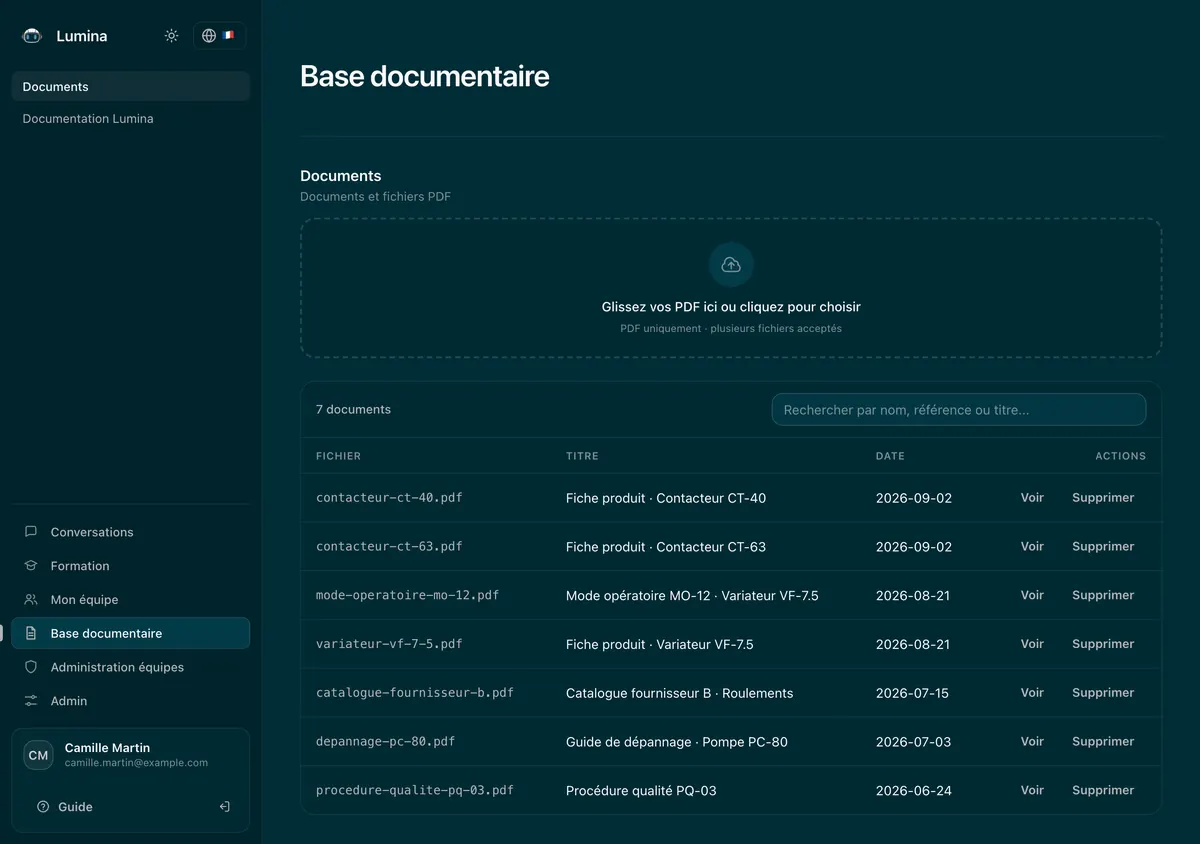Open the Admin section label
This screenshot has height=844, width=1200.
(x=69, y=701)
